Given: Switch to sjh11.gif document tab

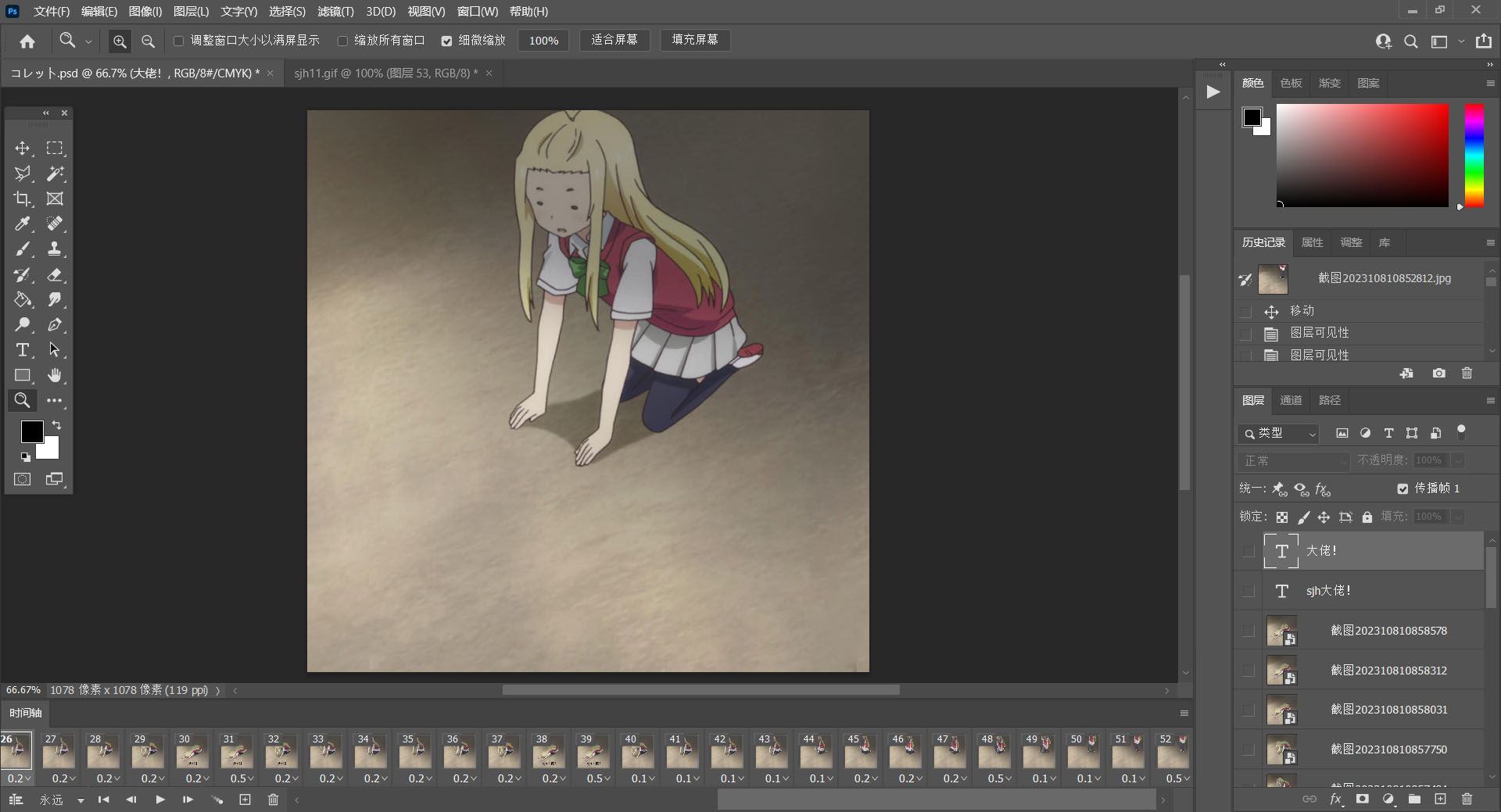Looking at the screenshot, I should pyautogui.click(x=385, y=73).
